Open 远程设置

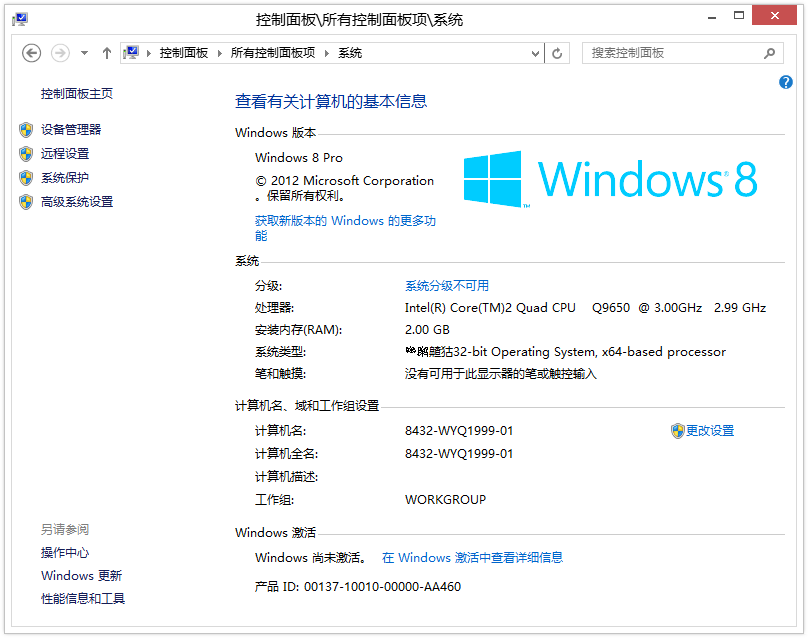65,154
